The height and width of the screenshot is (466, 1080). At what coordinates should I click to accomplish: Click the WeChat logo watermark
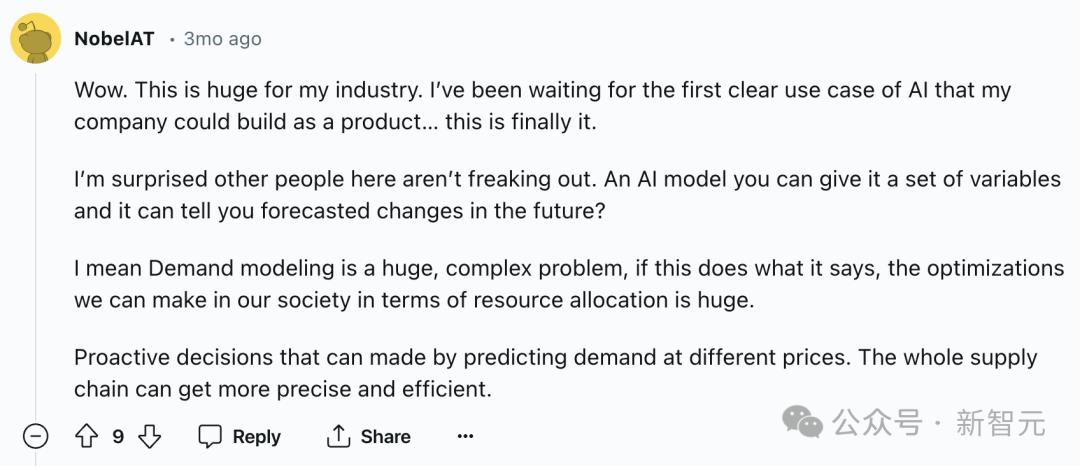tap(803, 422)
